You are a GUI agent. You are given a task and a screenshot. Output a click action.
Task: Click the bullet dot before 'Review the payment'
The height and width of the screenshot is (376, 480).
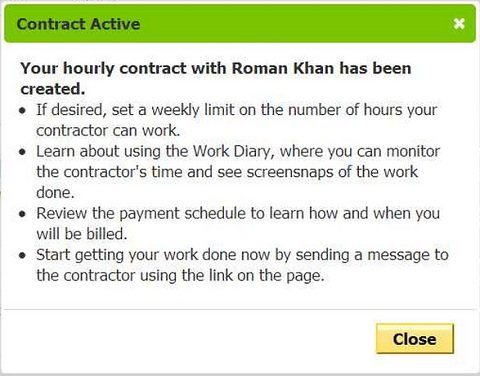[x=22, y=214]
